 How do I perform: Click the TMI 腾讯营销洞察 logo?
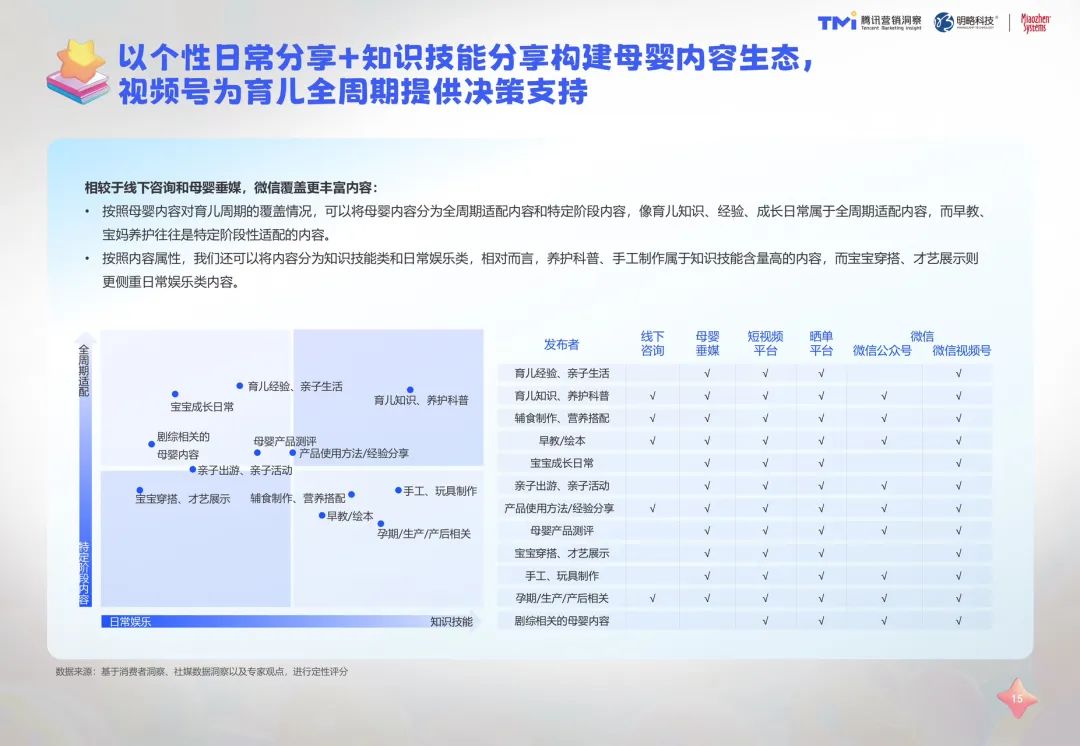point(869,22)
